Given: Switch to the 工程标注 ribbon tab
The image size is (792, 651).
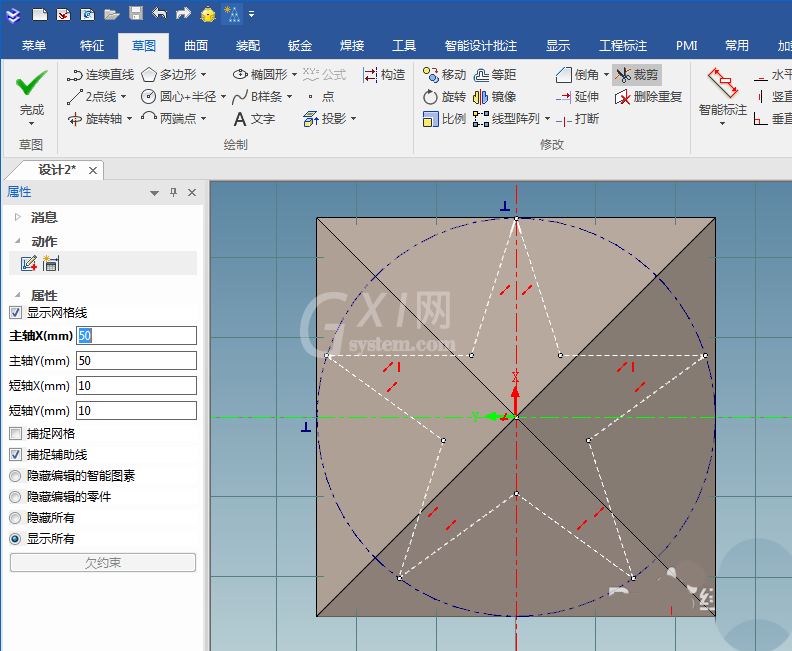Looking at the screenshot, I should point(623,46).
